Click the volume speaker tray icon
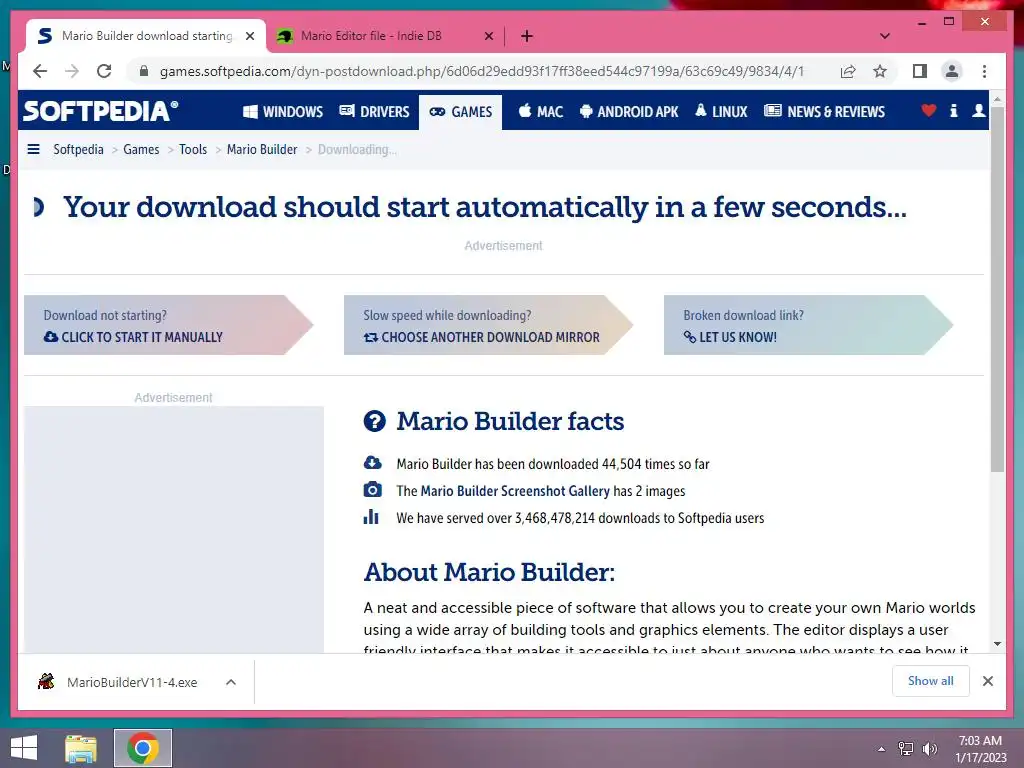The width and height of the screenshot is (1024, 768). pyautogui.click(x=929, y=749)
